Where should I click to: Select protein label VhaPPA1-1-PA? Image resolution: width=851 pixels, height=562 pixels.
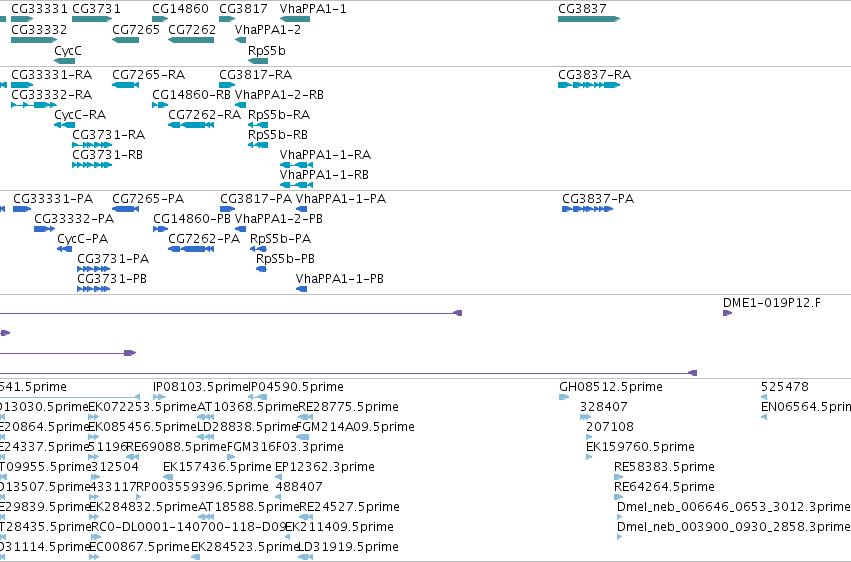click(x=341, y=199)
